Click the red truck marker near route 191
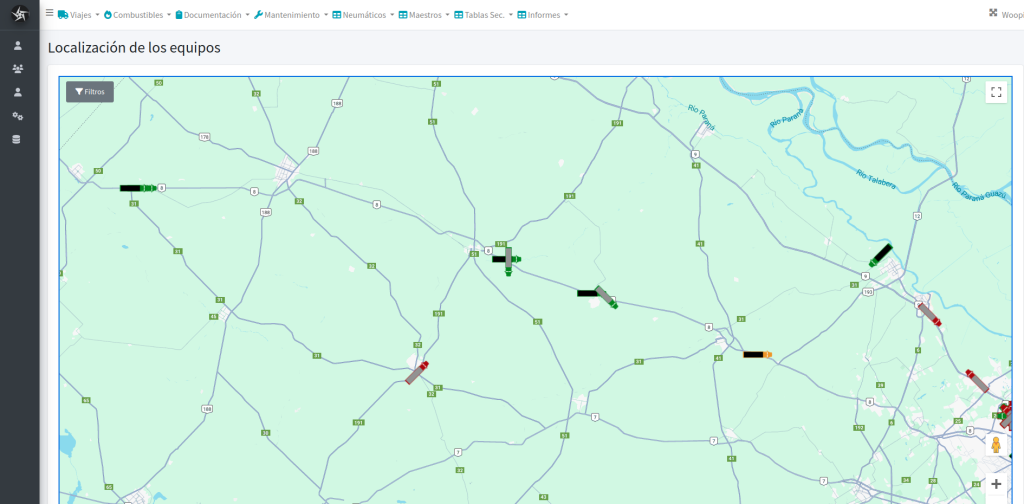 click(x=418, y=372)
